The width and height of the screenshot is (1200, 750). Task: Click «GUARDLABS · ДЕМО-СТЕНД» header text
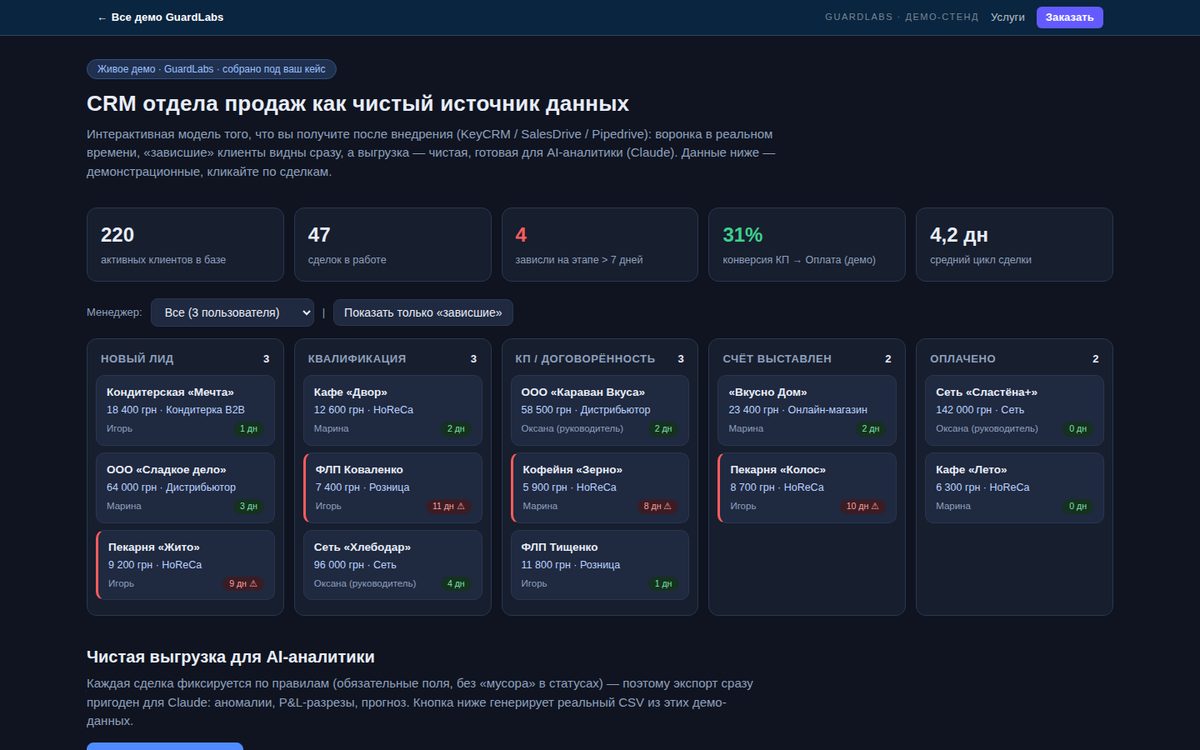pos(901,17)
